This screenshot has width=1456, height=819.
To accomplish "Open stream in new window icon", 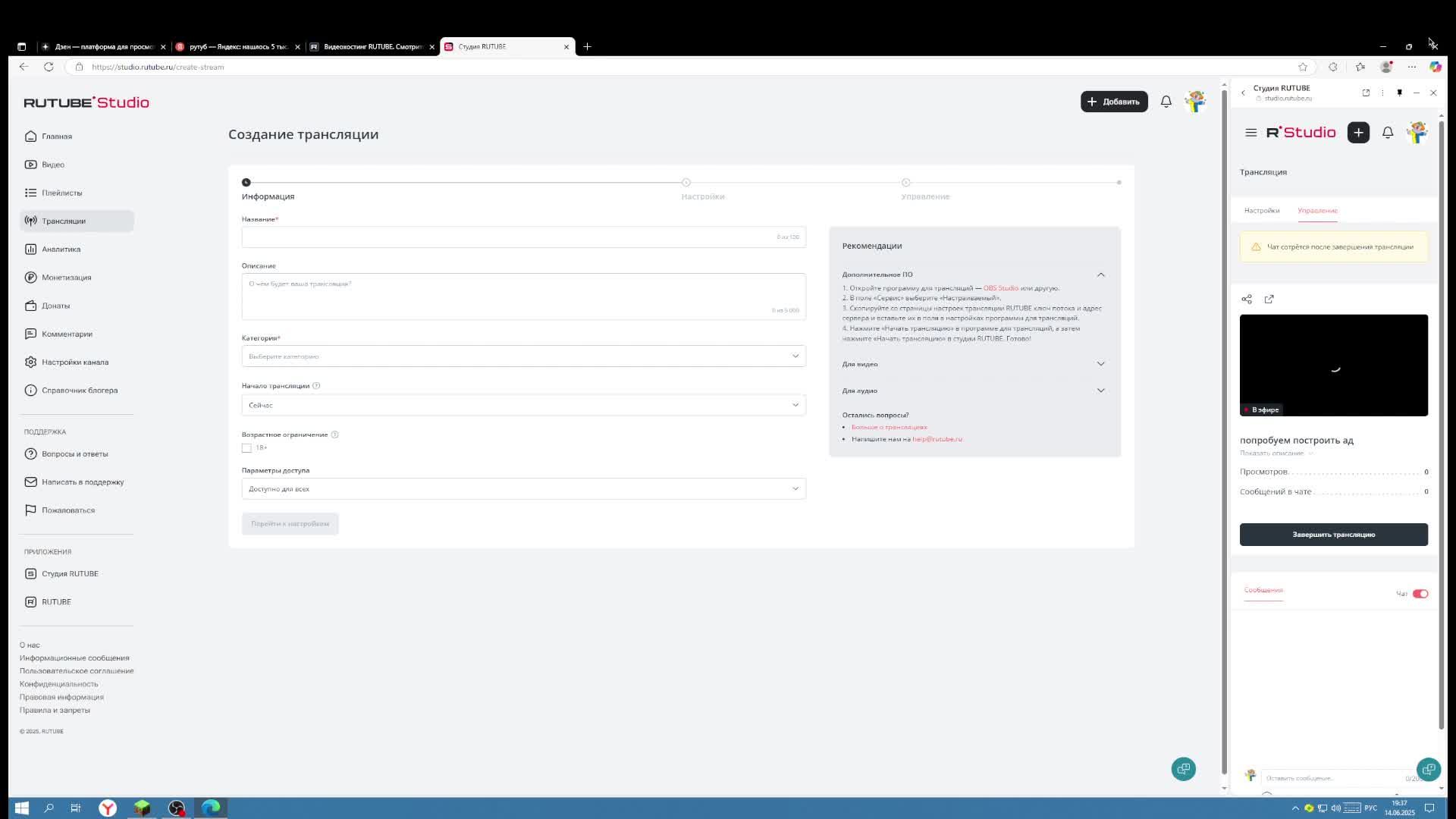I will pos(1269,299).
